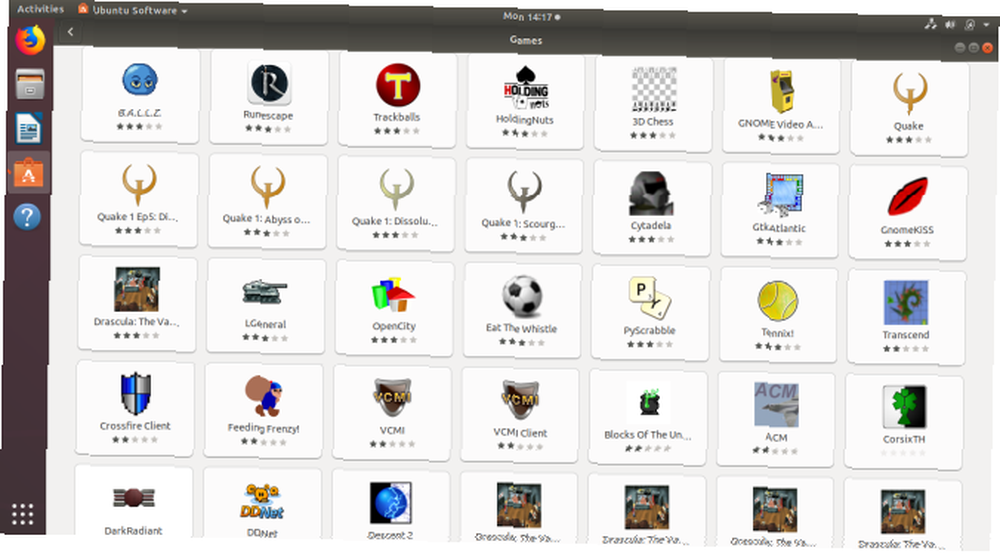Open the Transcend game icon
This screenshot has height=554, width=1000.
[906, 303]
